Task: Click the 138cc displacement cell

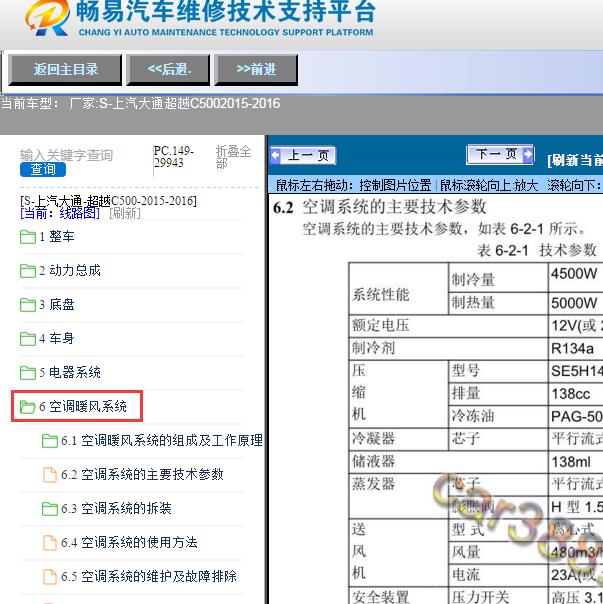Action: [x=575, y=394]
